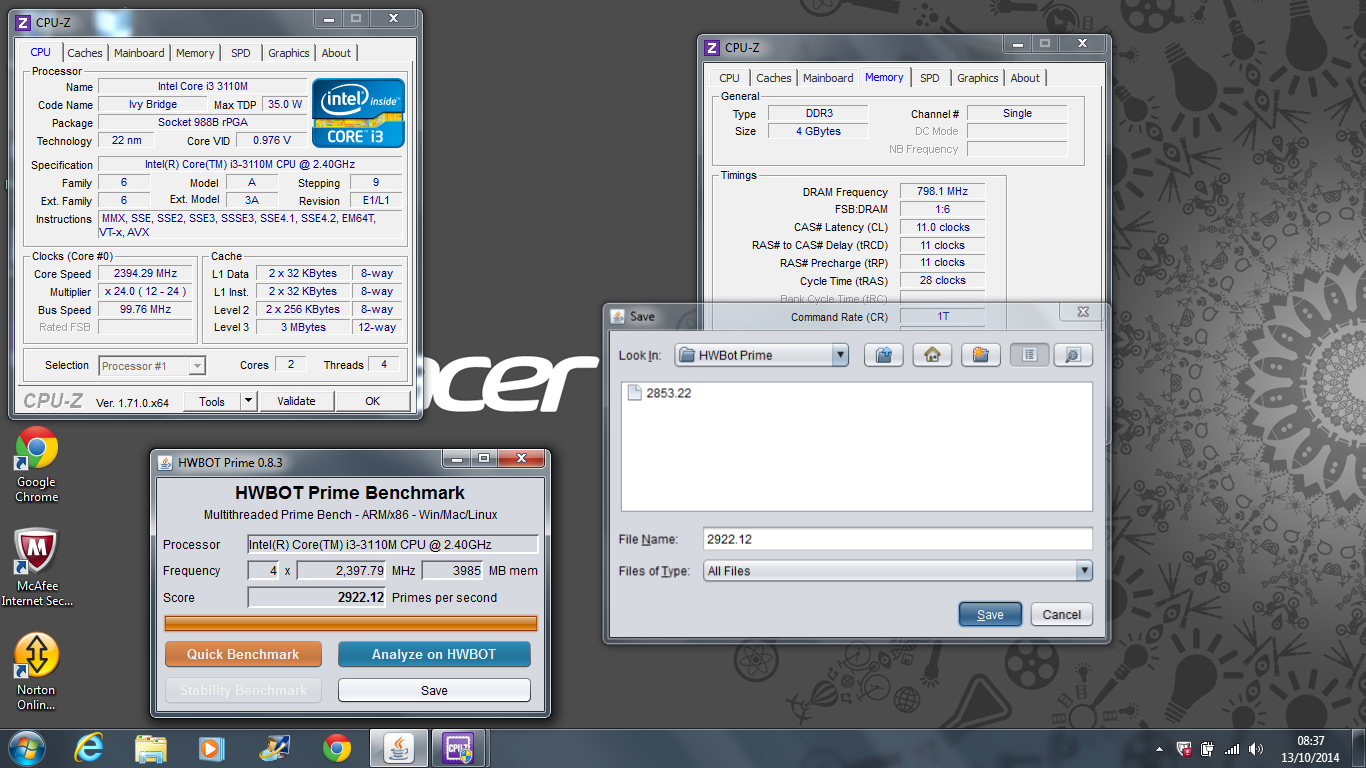Open Norton Online desktop shortcut
The image size is (1366, 768).
point(37,672)
